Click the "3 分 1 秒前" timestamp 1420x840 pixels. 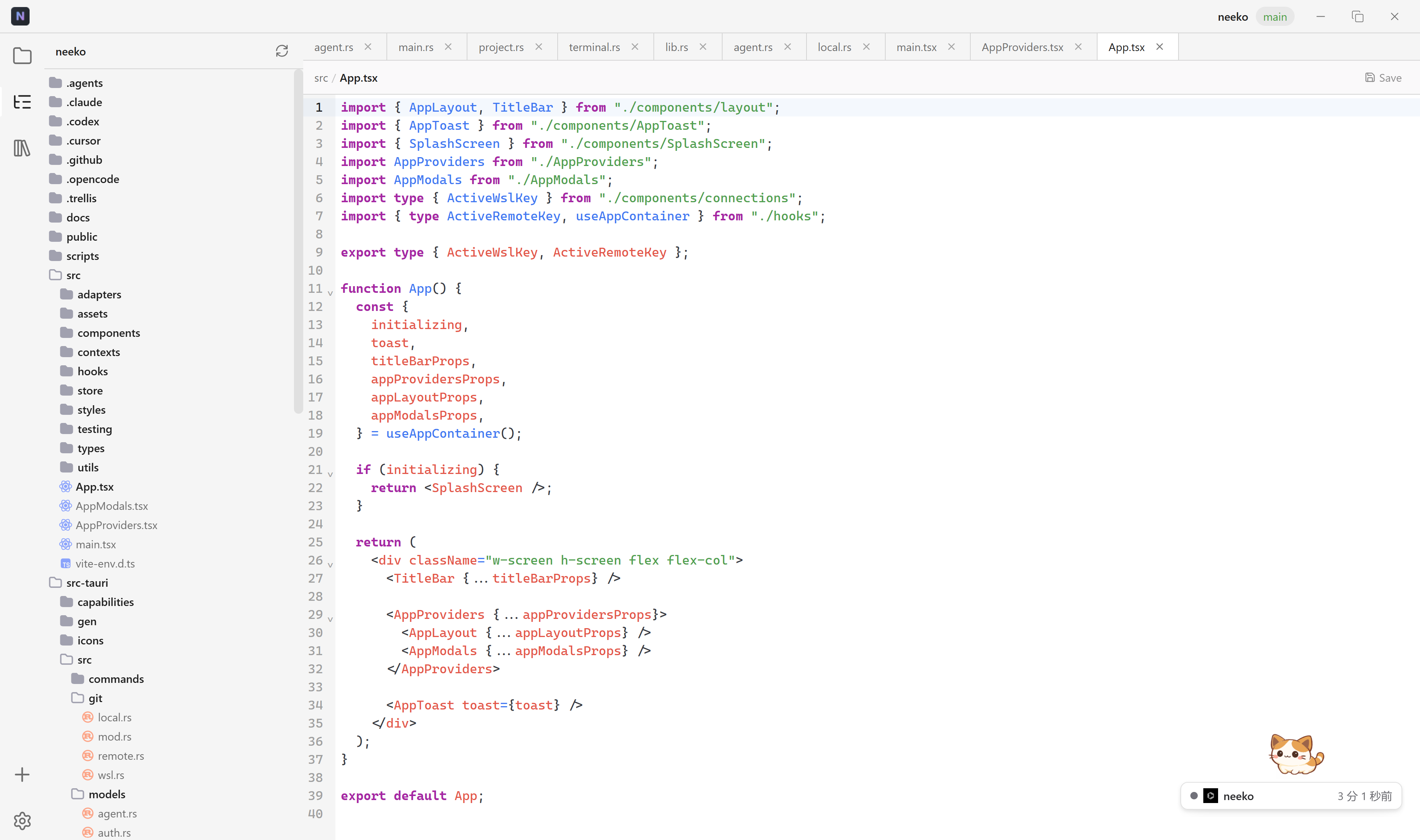coord(1365,796)
